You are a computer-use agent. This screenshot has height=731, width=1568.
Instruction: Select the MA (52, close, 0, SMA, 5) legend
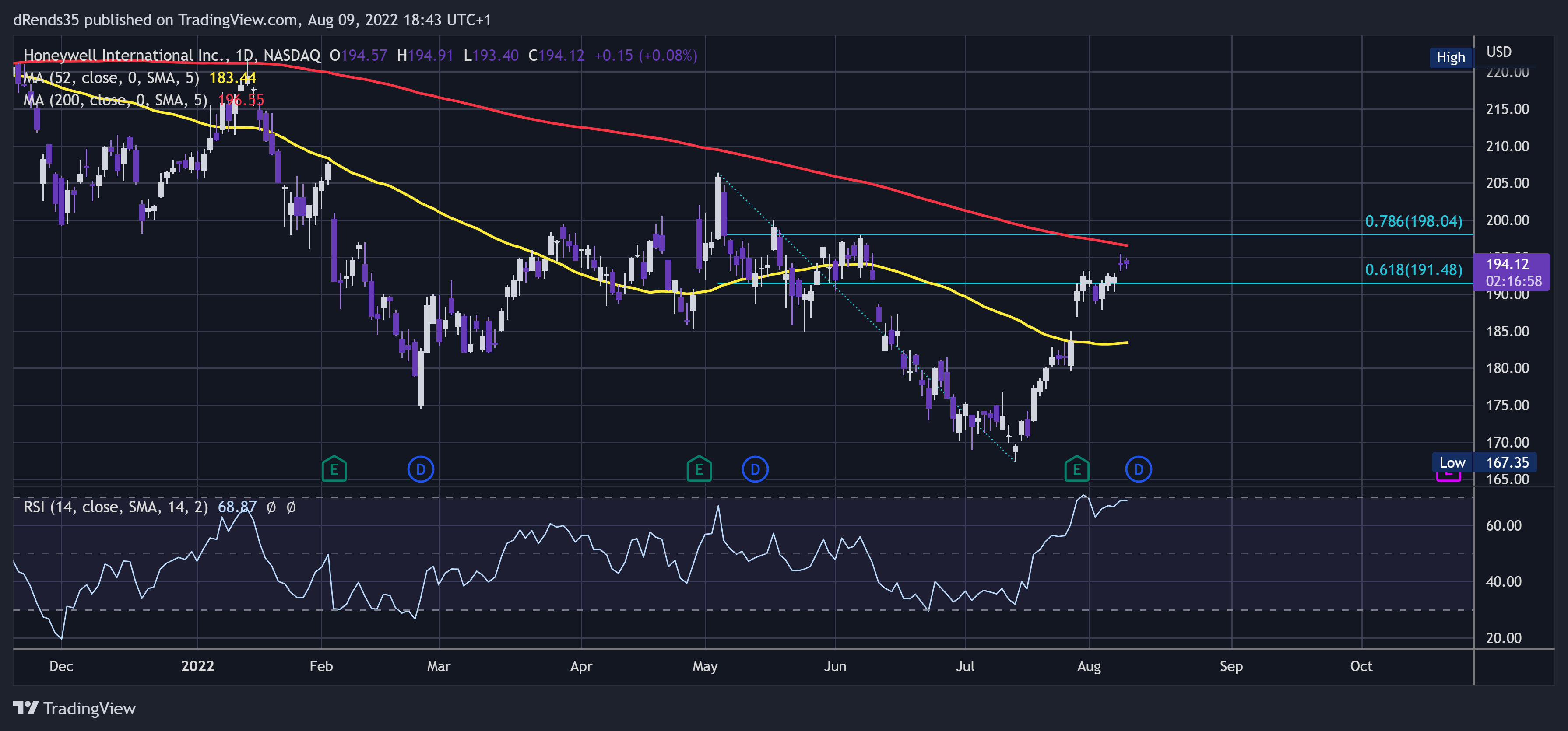[x=111, y=78]
